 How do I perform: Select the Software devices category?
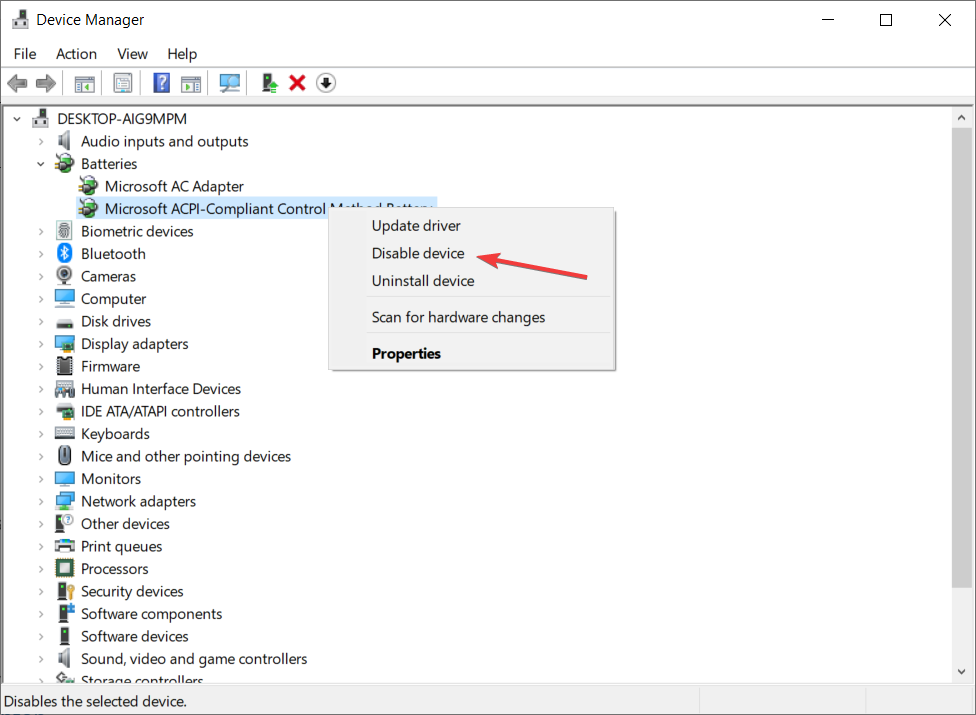[134, 636]
